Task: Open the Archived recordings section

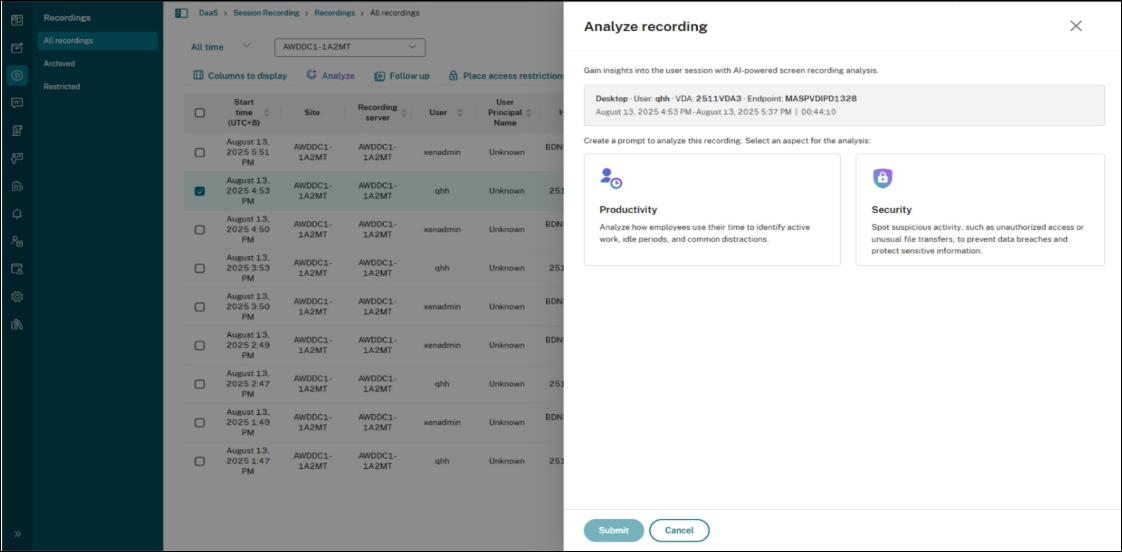Action: pos(59,64)
